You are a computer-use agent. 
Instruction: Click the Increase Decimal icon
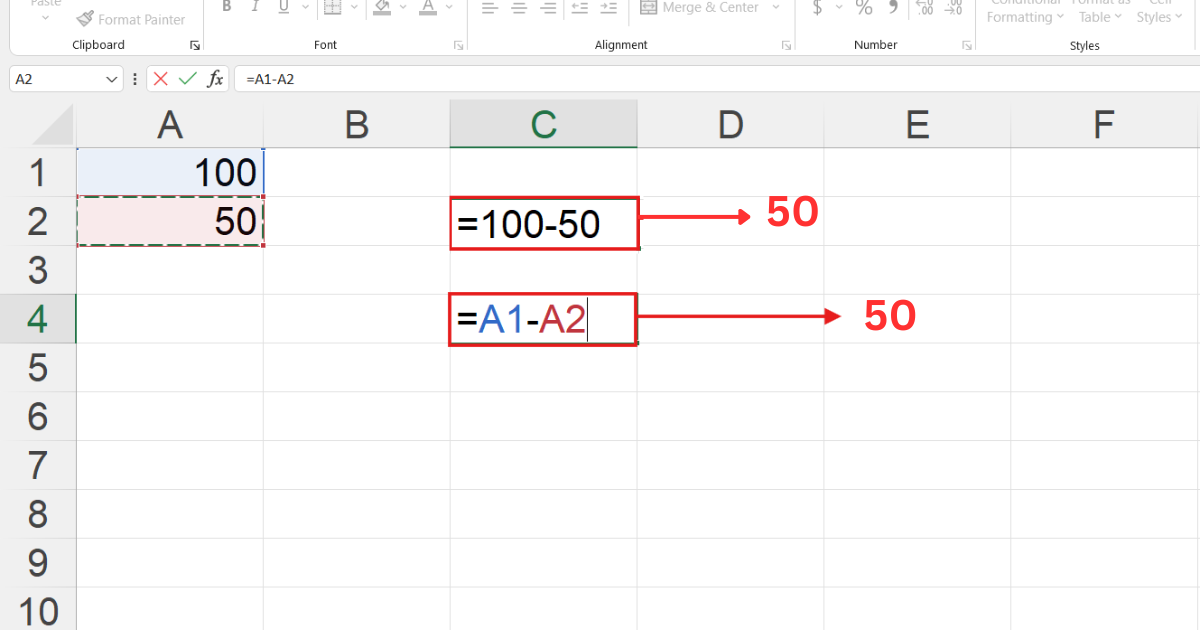pyautogui.click(x=926, y=8)
